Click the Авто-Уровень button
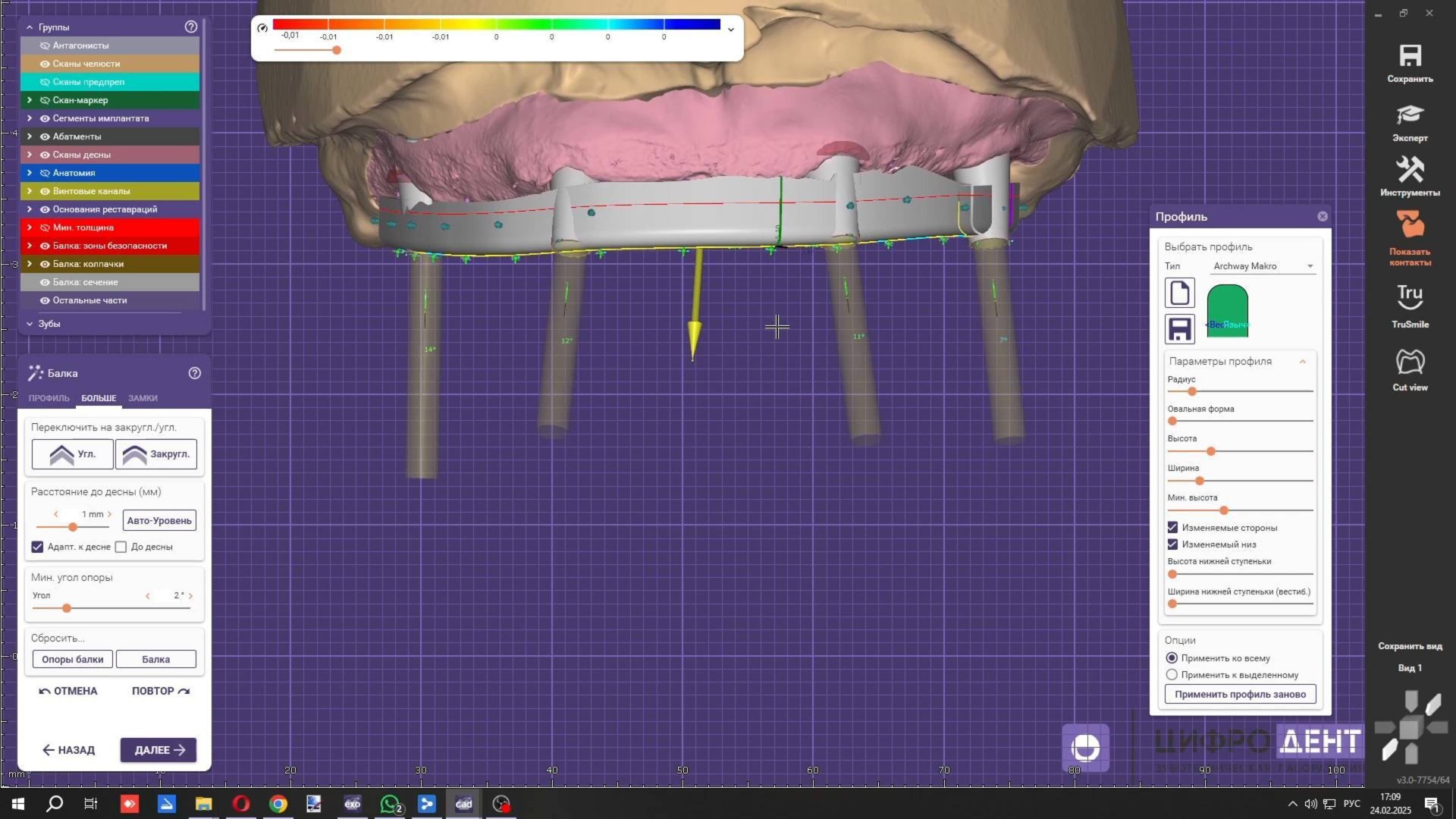This screenshot has height=819, width=1456. click(x=159, y=521)
